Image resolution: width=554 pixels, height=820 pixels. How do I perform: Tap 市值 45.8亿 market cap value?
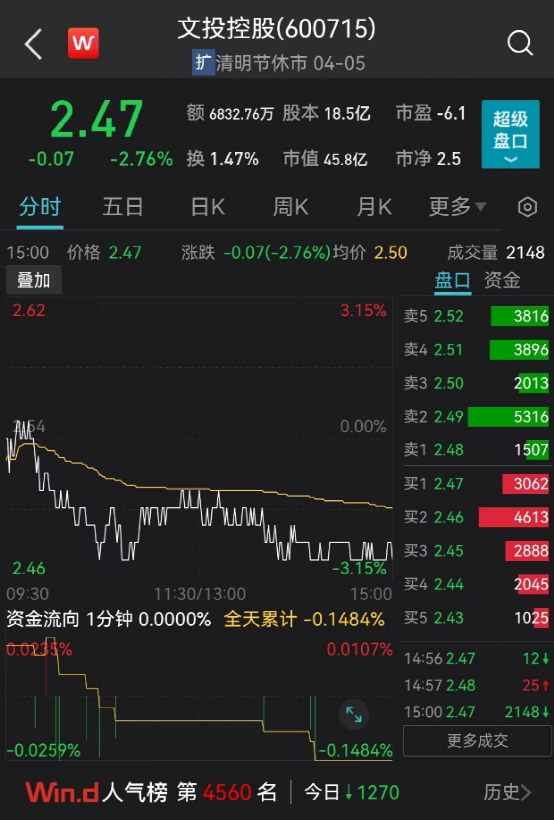[x=325, y=159]
